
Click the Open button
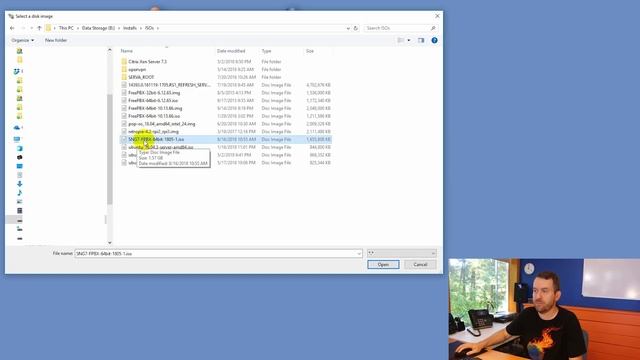(383, 264)
